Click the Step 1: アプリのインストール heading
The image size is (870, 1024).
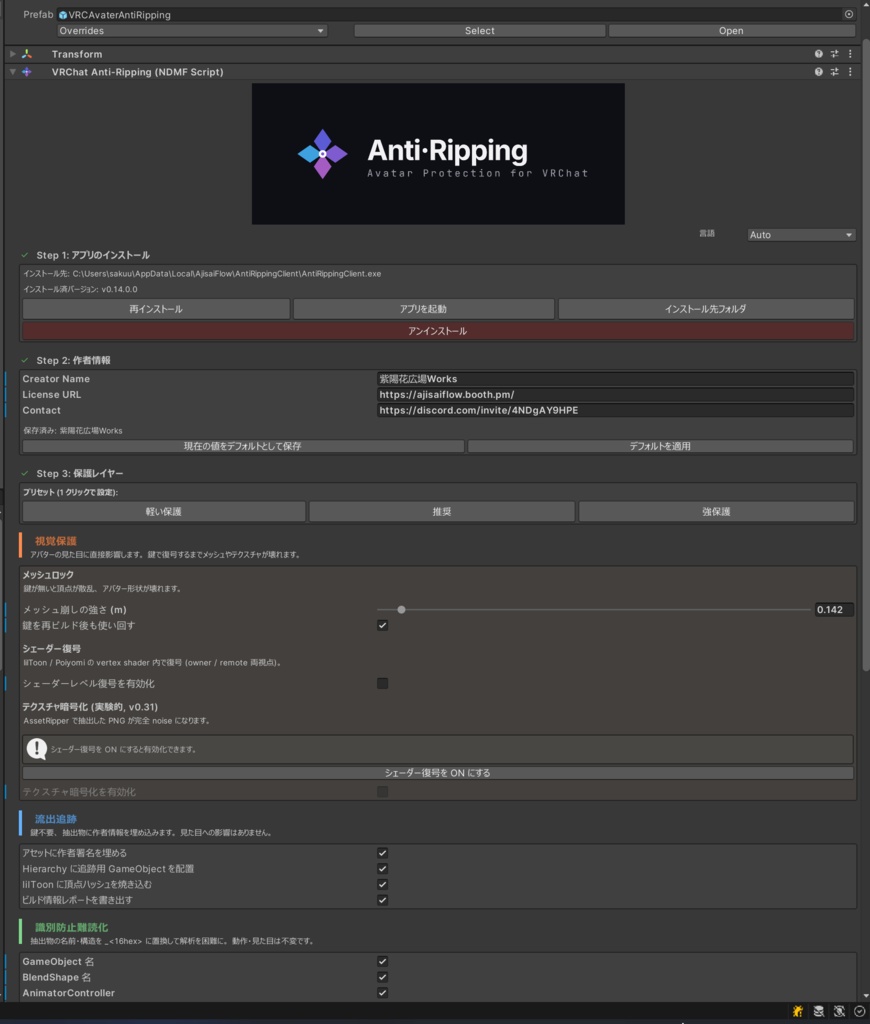pyautogui.click(x=93, y=255)
